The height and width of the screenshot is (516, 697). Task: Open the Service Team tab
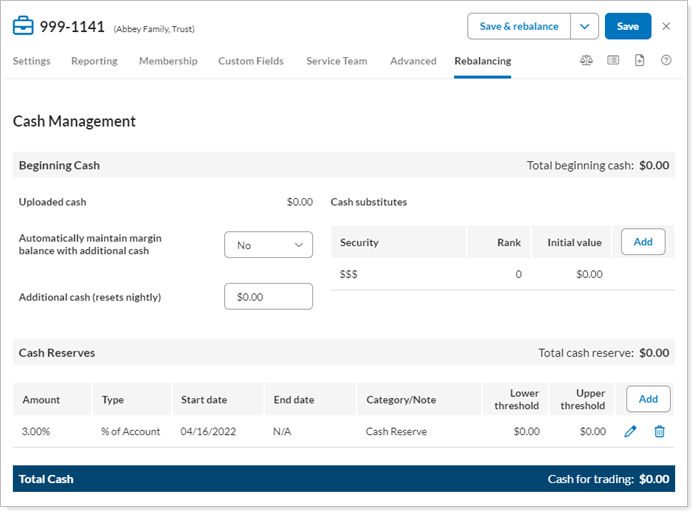pos(336,61)
